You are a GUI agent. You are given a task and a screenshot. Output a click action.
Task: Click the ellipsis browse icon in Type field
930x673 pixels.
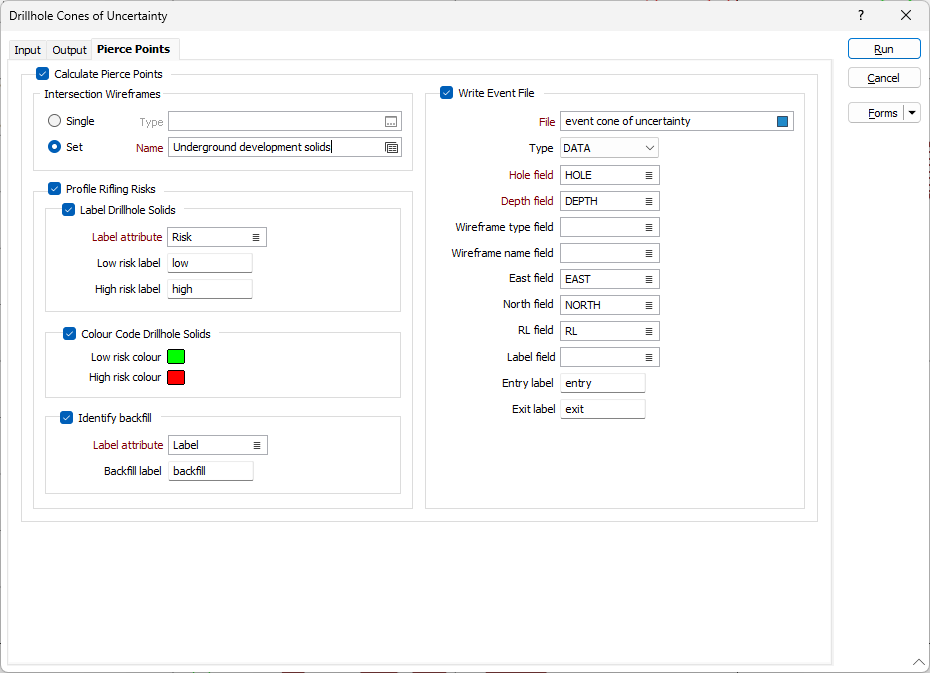391,122
